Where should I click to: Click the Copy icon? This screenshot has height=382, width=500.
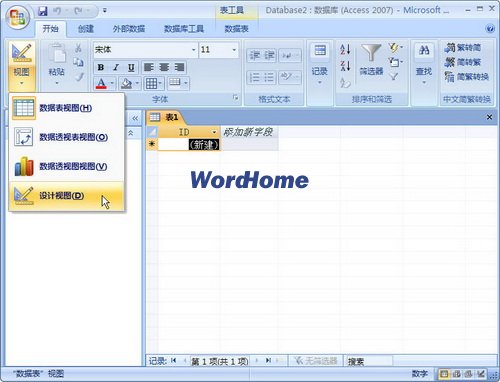pyautogui.click(x=79, y=62)
